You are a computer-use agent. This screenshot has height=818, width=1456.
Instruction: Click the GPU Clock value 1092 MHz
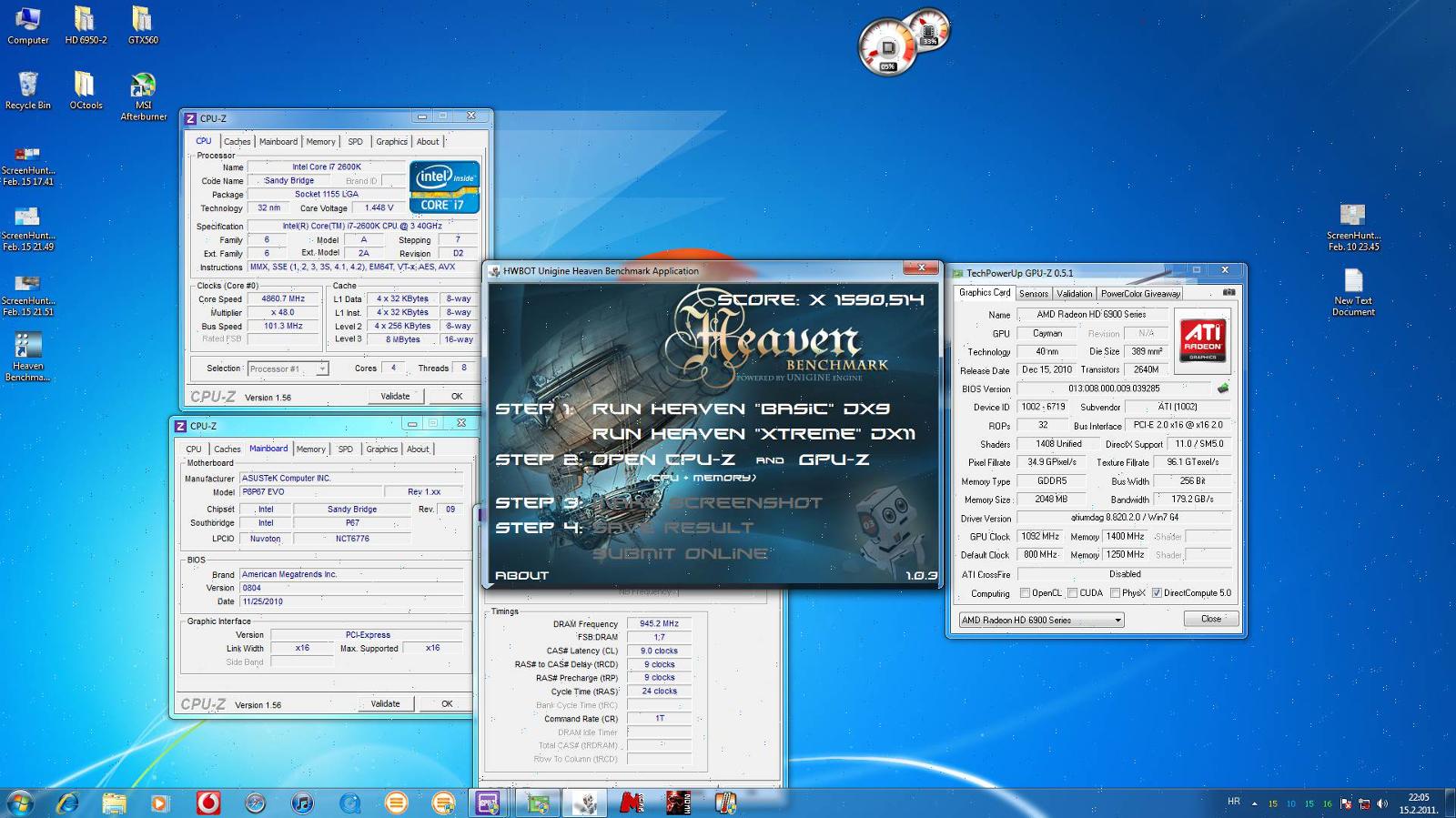click(1039, 536)
